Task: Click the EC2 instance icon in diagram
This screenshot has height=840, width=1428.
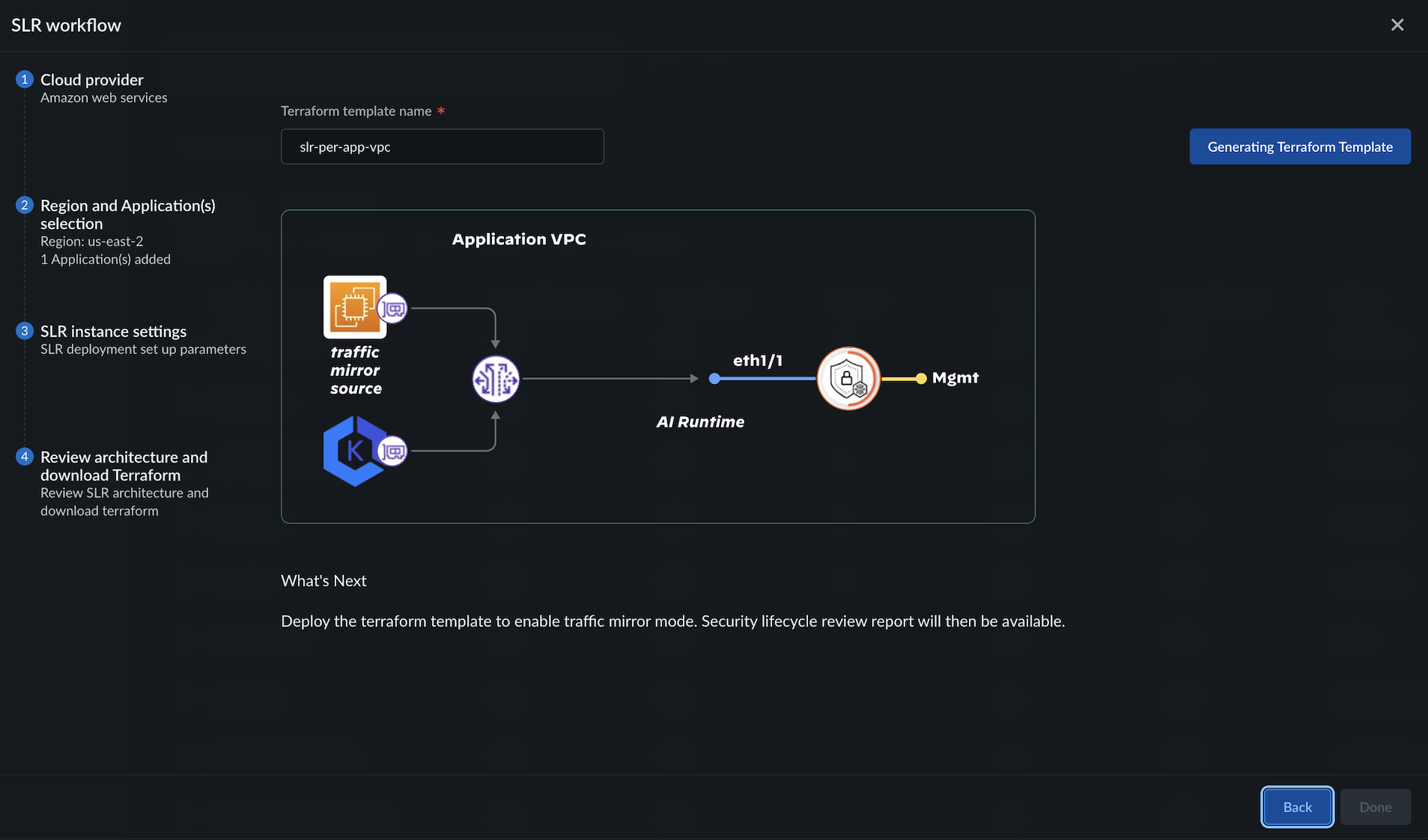Action: click(x=354, y=306)
